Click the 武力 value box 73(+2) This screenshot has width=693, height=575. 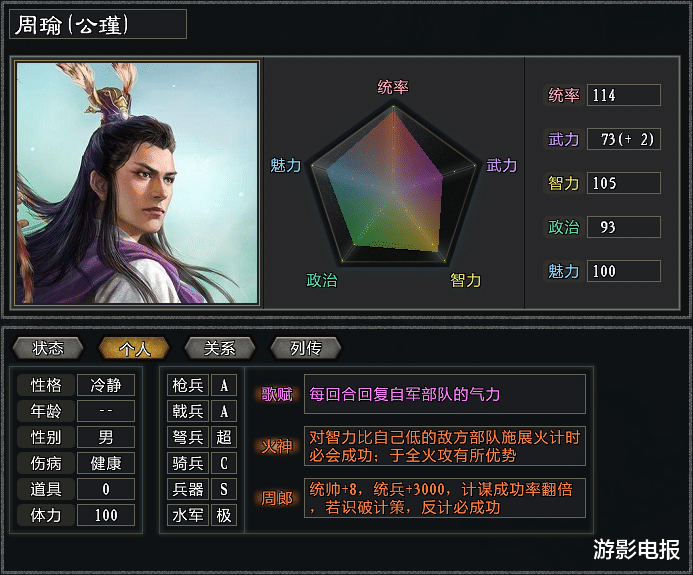click(624, 139)
